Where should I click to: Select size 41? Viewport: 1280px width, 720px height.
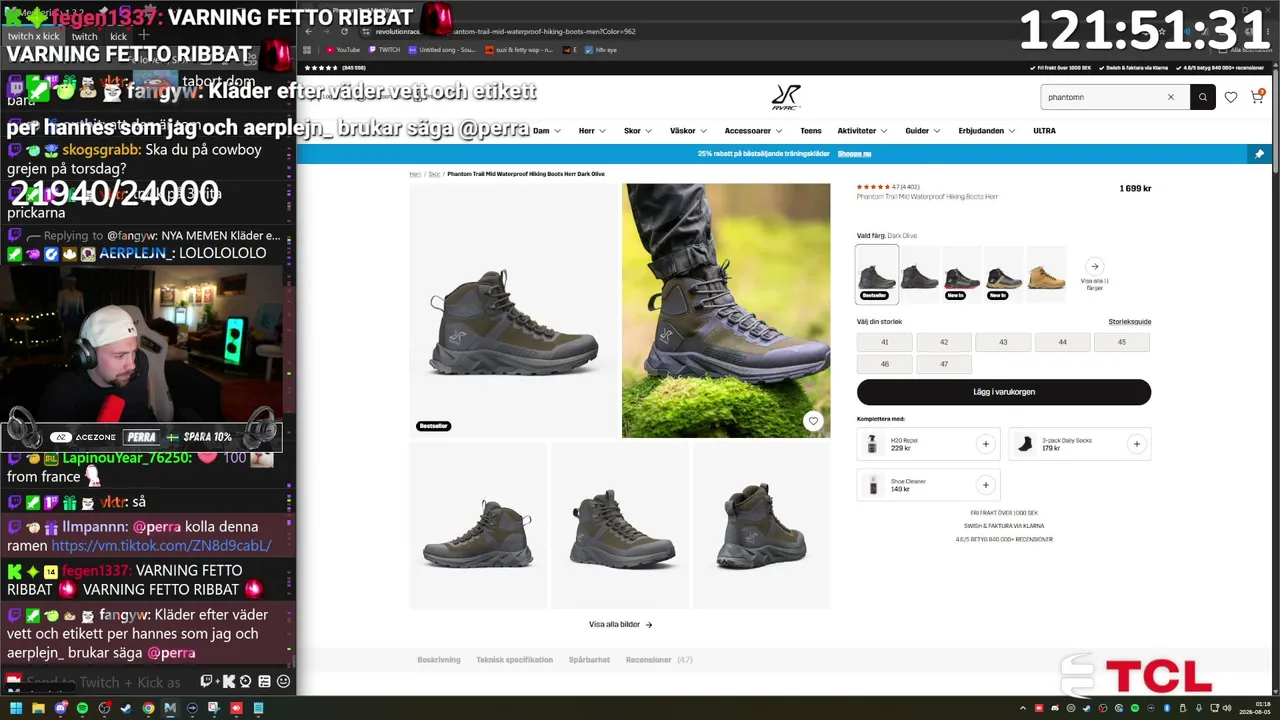tap(885, 342)
